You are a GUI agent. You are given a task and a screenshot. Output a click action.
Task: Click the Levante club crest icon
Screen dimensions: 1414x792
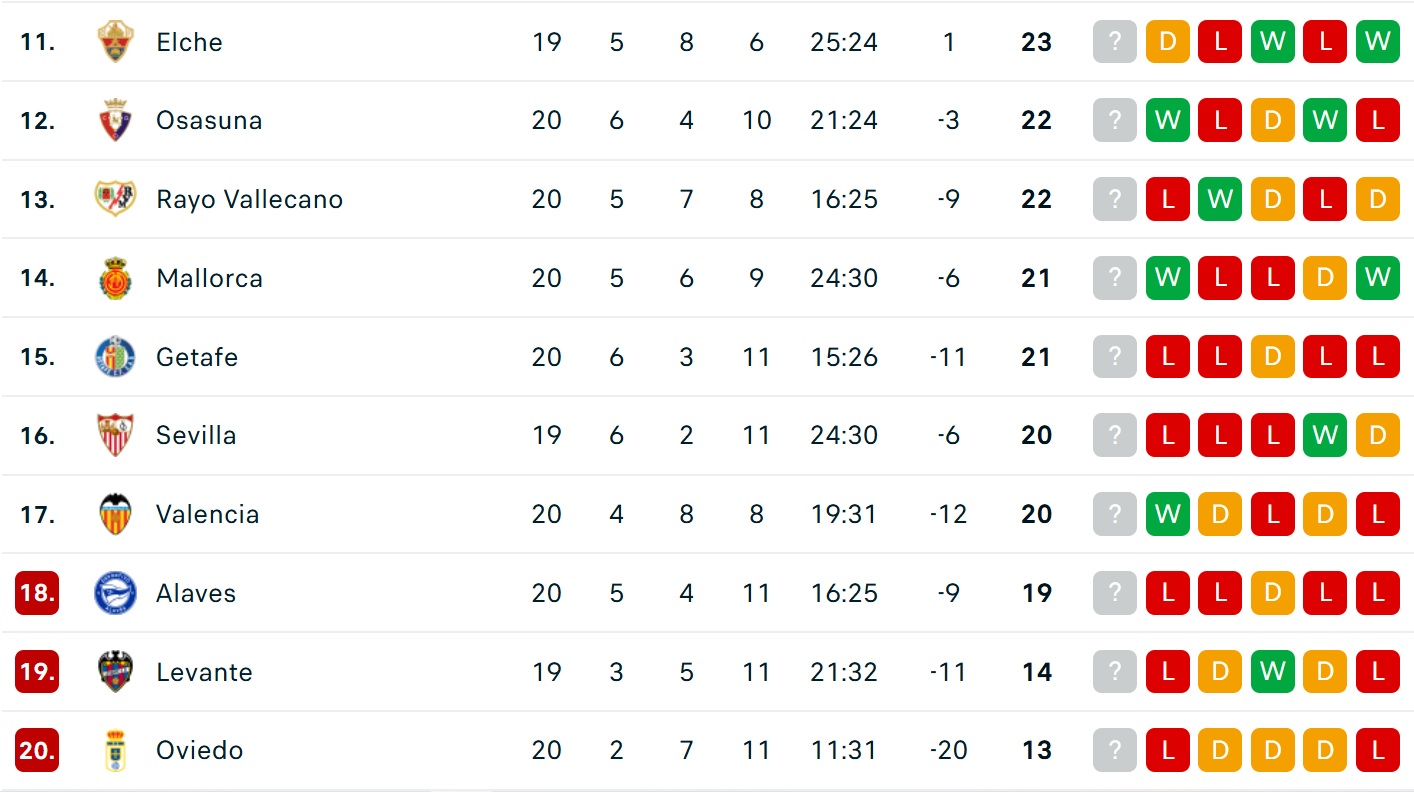tap(115, 672)
